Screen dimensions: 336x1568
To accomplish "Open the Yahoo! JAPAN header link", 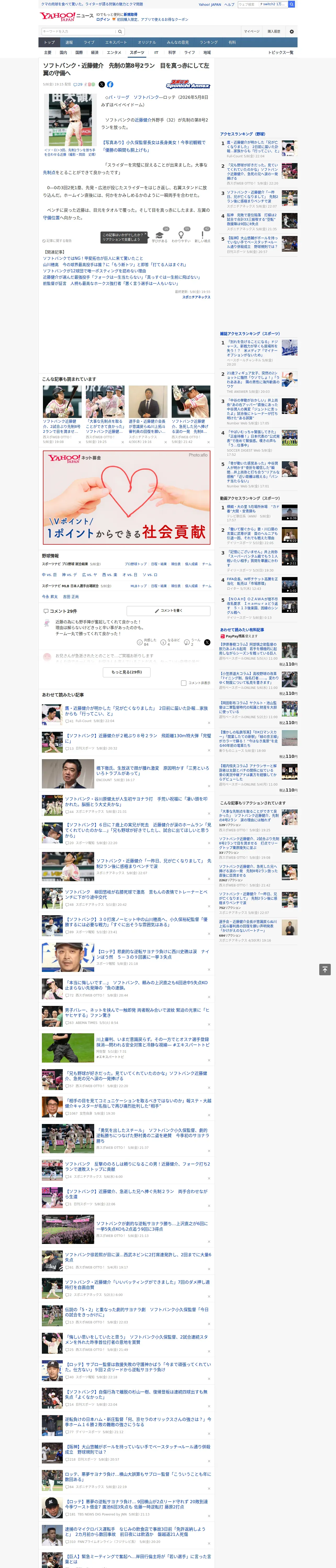I will point(210,4).
